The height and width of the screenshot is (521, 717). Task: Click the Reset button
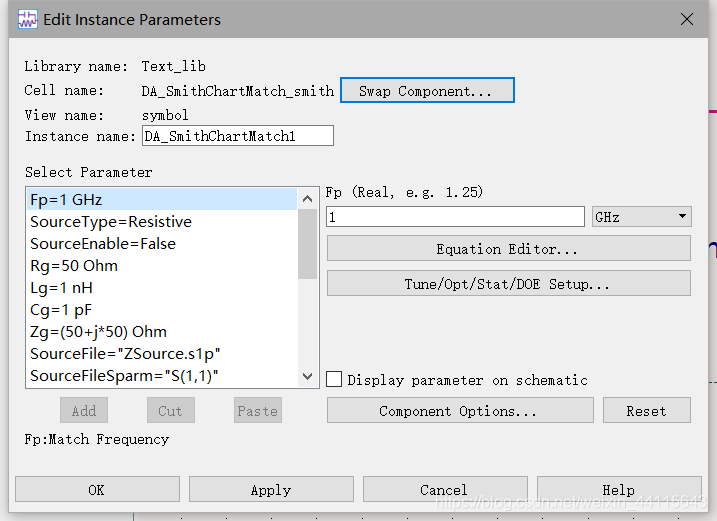(x=647, y=410)
